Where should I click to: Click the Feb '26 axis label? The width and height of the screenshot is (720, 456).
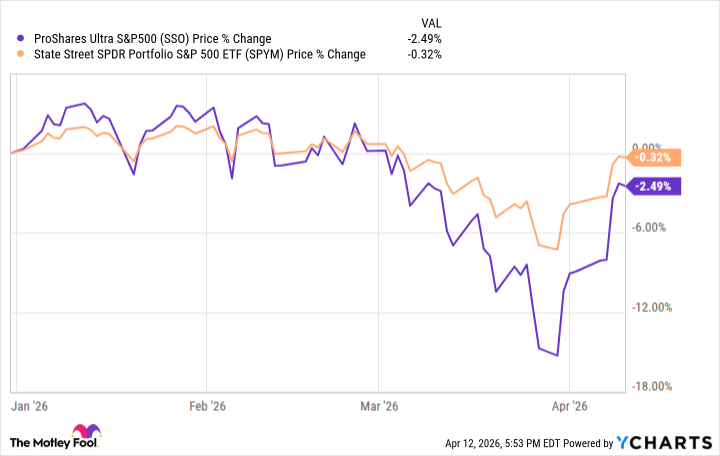tap(208, 406)
